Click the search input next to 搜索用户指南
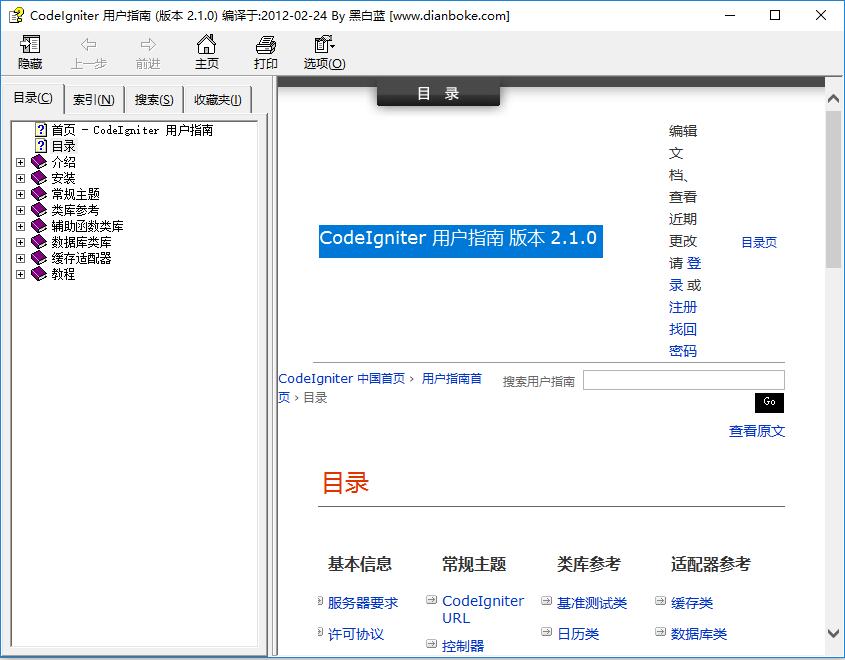This screenshot has height=660, width=845. (684, 380)
